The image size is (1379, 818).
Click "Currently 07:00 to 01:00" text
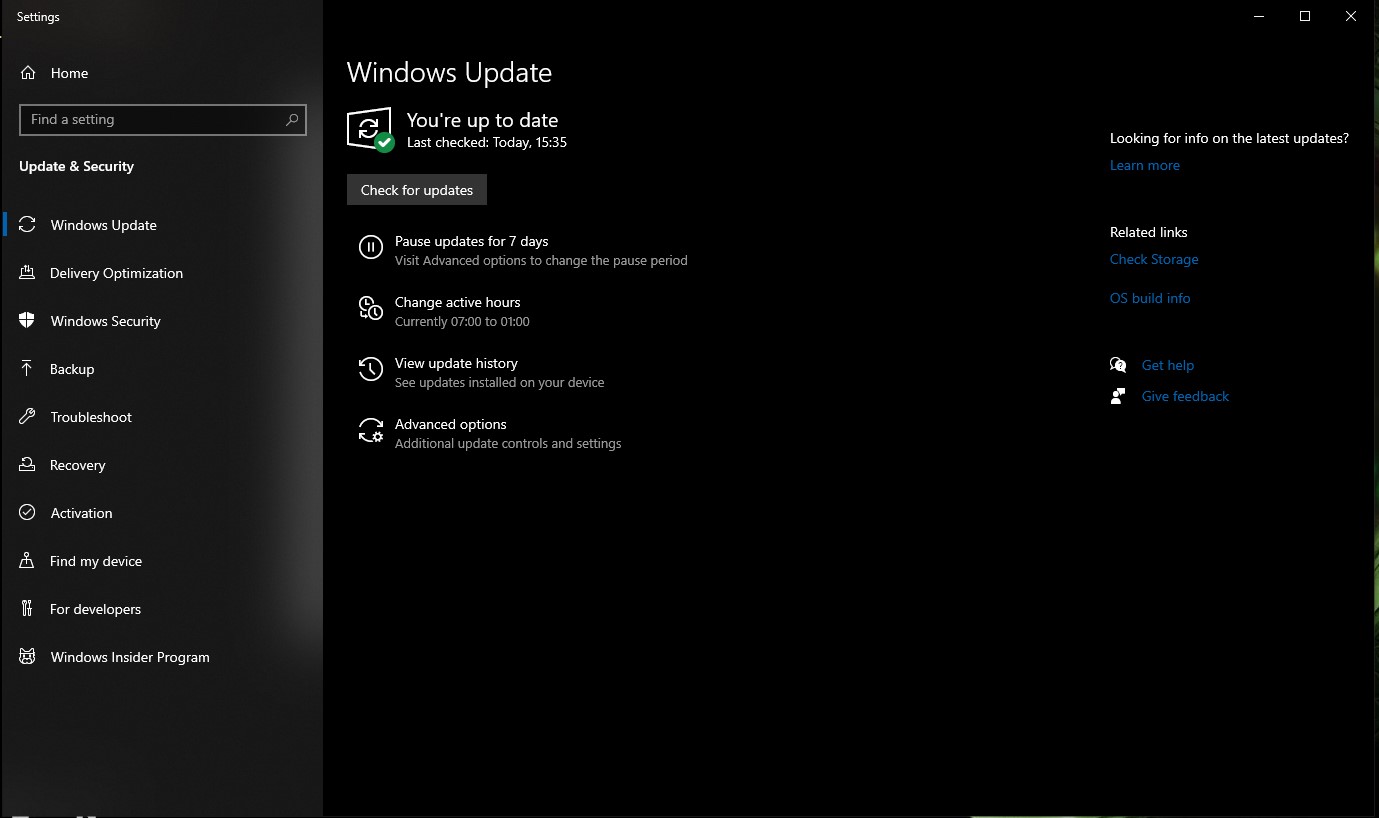(462, 321)
